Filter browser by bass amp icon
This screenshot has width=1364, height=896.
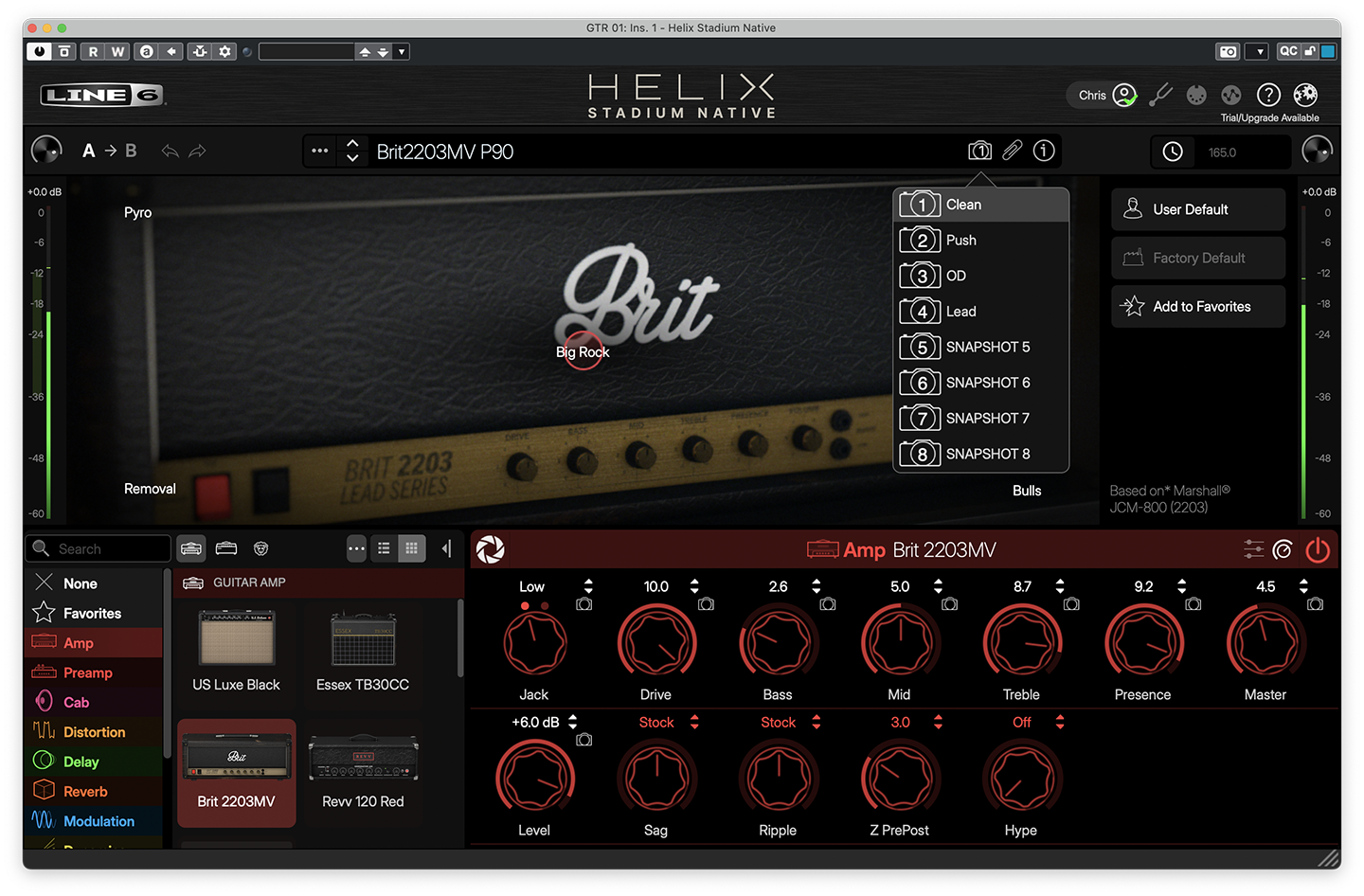coord(226,548)
